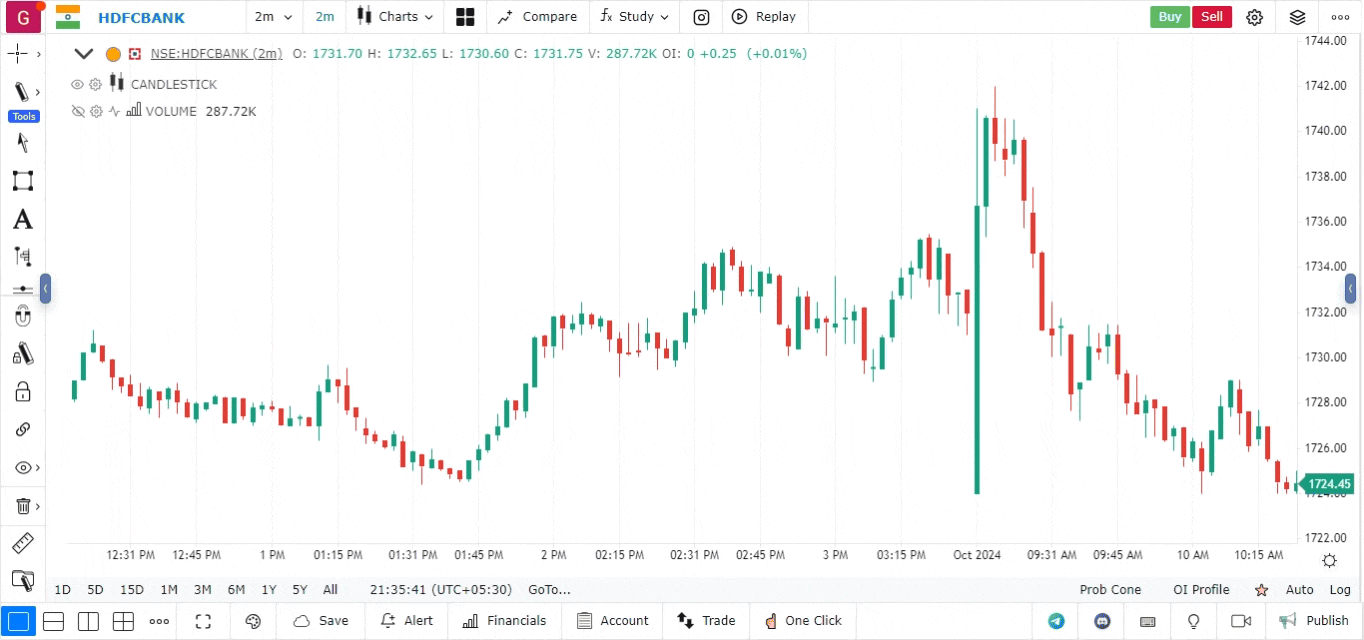Open the 2m interval dropdown
Screen dimensions: 1364x640
(273, 17)
